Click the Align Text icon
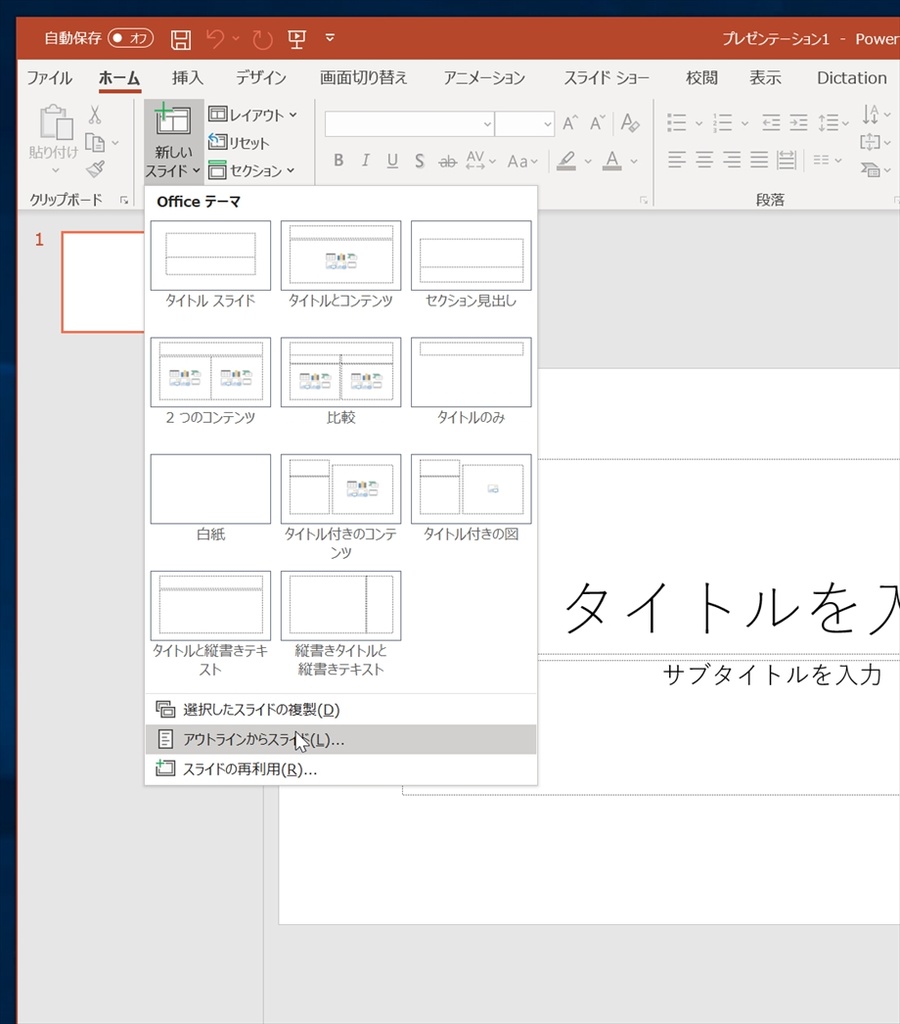The height and width of the screenshot is (1024, 900). (870, 142)
